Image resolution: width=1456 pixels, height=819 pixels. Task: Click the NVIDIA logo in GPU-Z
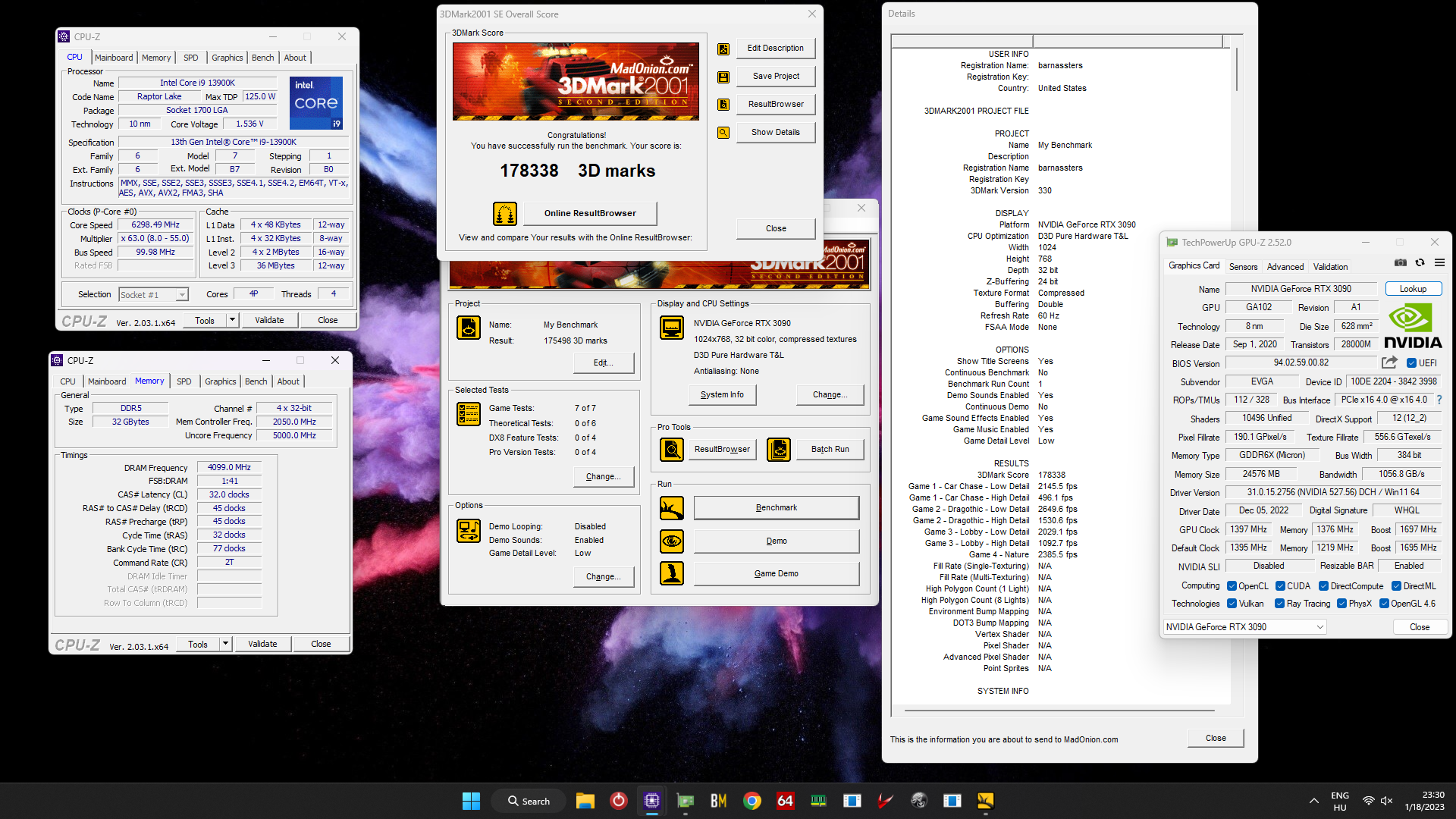1413,326
